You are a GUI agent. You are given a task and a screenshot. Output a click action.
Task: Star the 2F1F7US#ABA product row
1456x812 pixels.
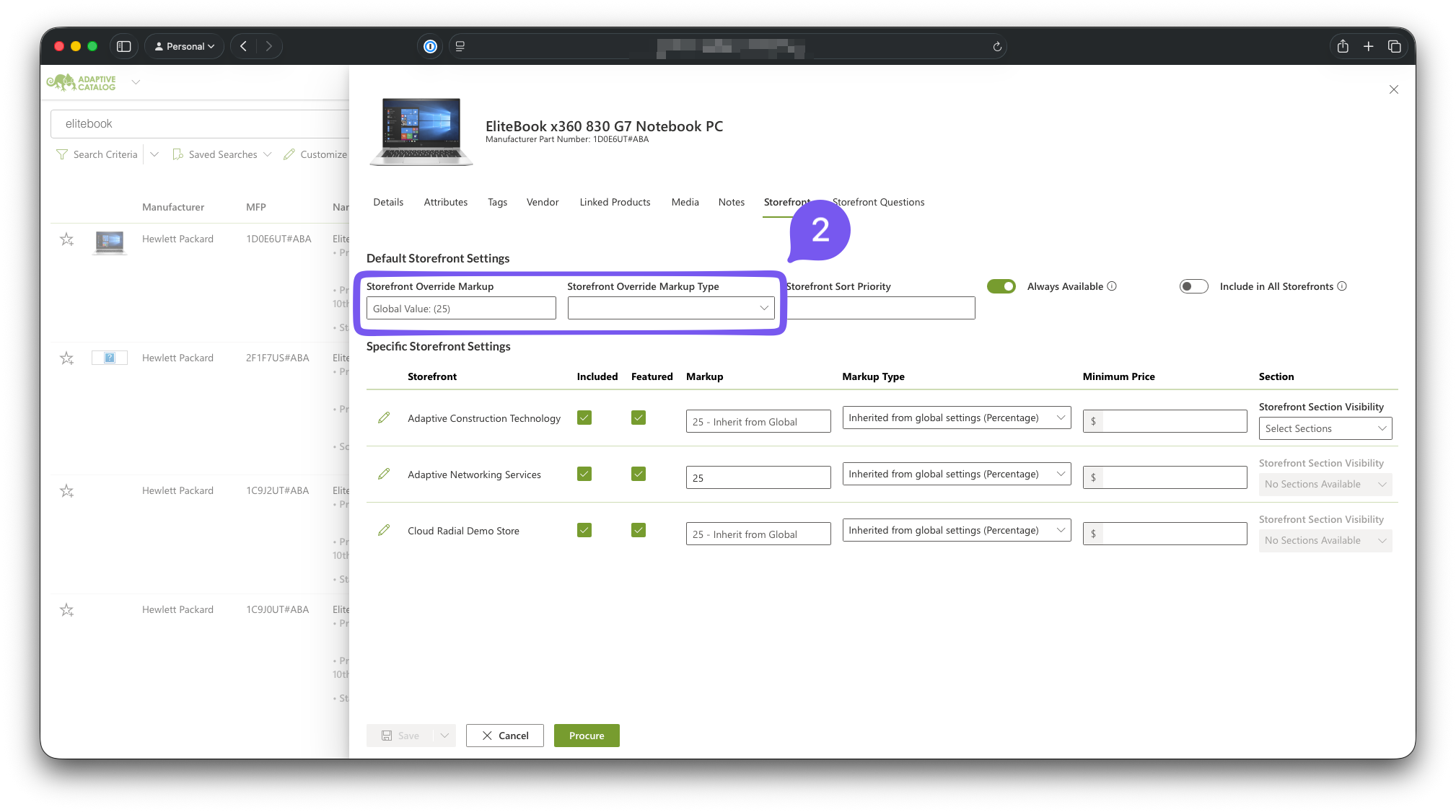pyautogui.click(x=67, y=358)
